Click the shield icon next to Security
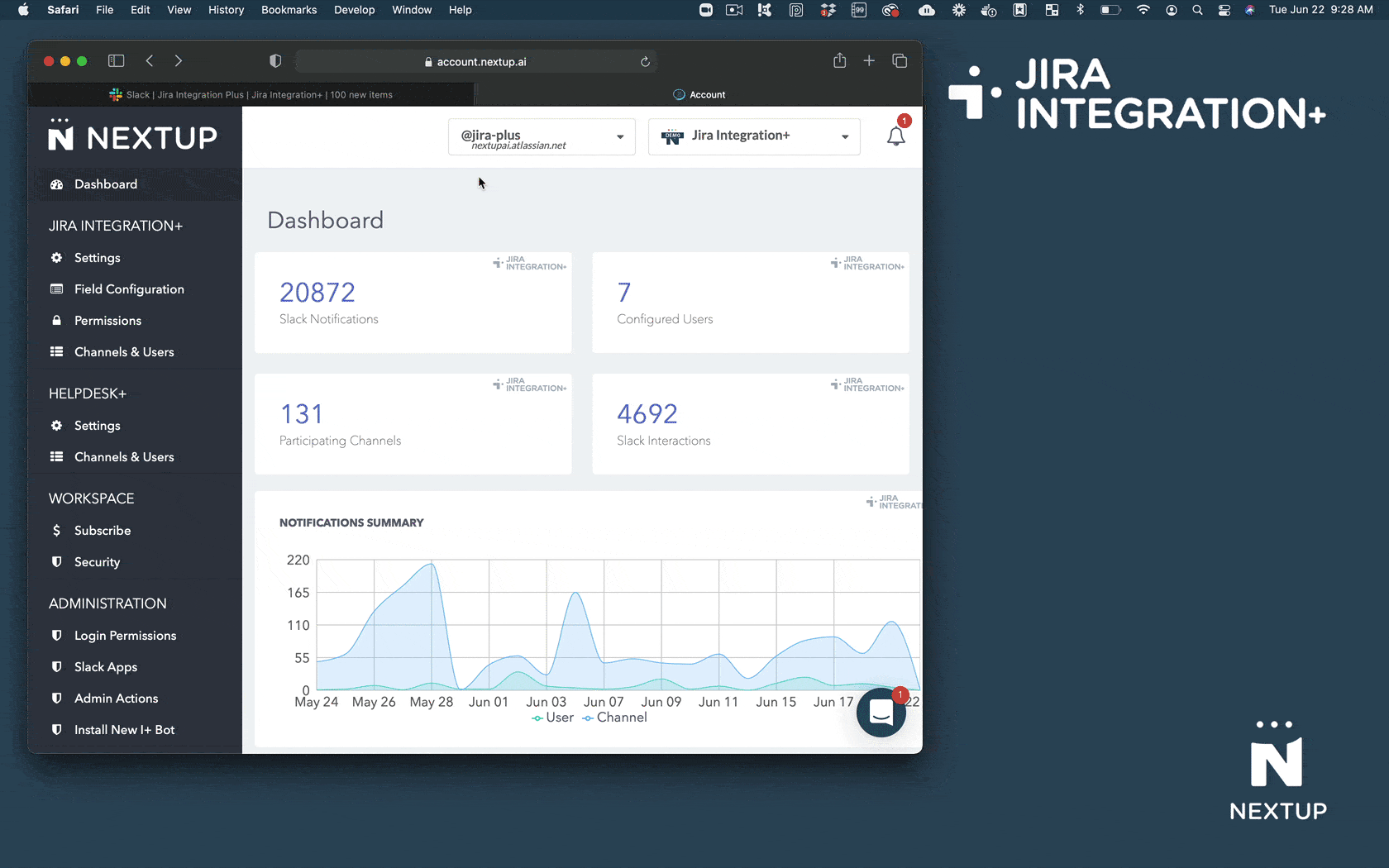The image size is (1389, 868). coord(56,562)
